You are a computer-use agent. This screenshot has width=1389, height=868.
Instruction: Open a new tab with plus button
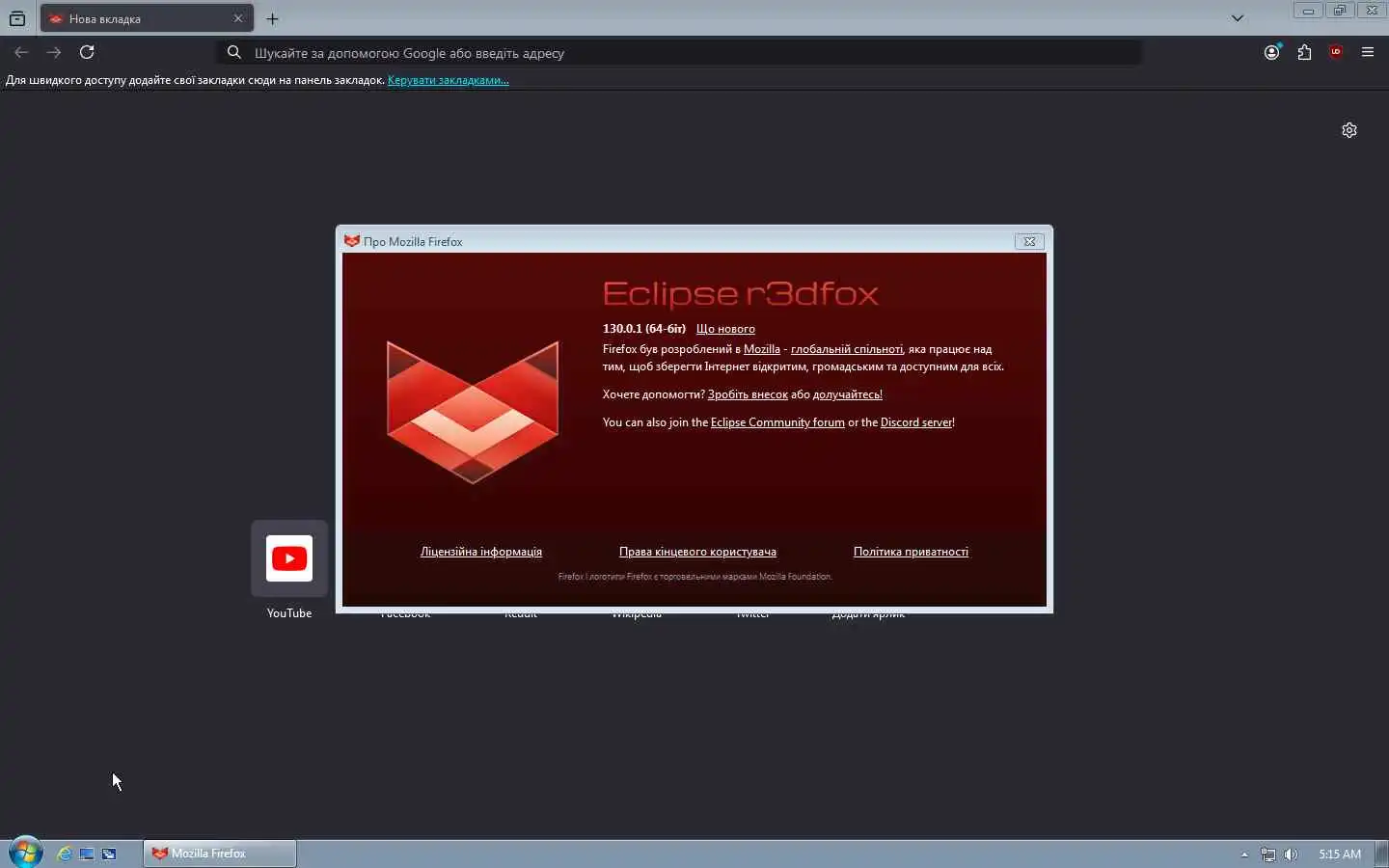273,18
